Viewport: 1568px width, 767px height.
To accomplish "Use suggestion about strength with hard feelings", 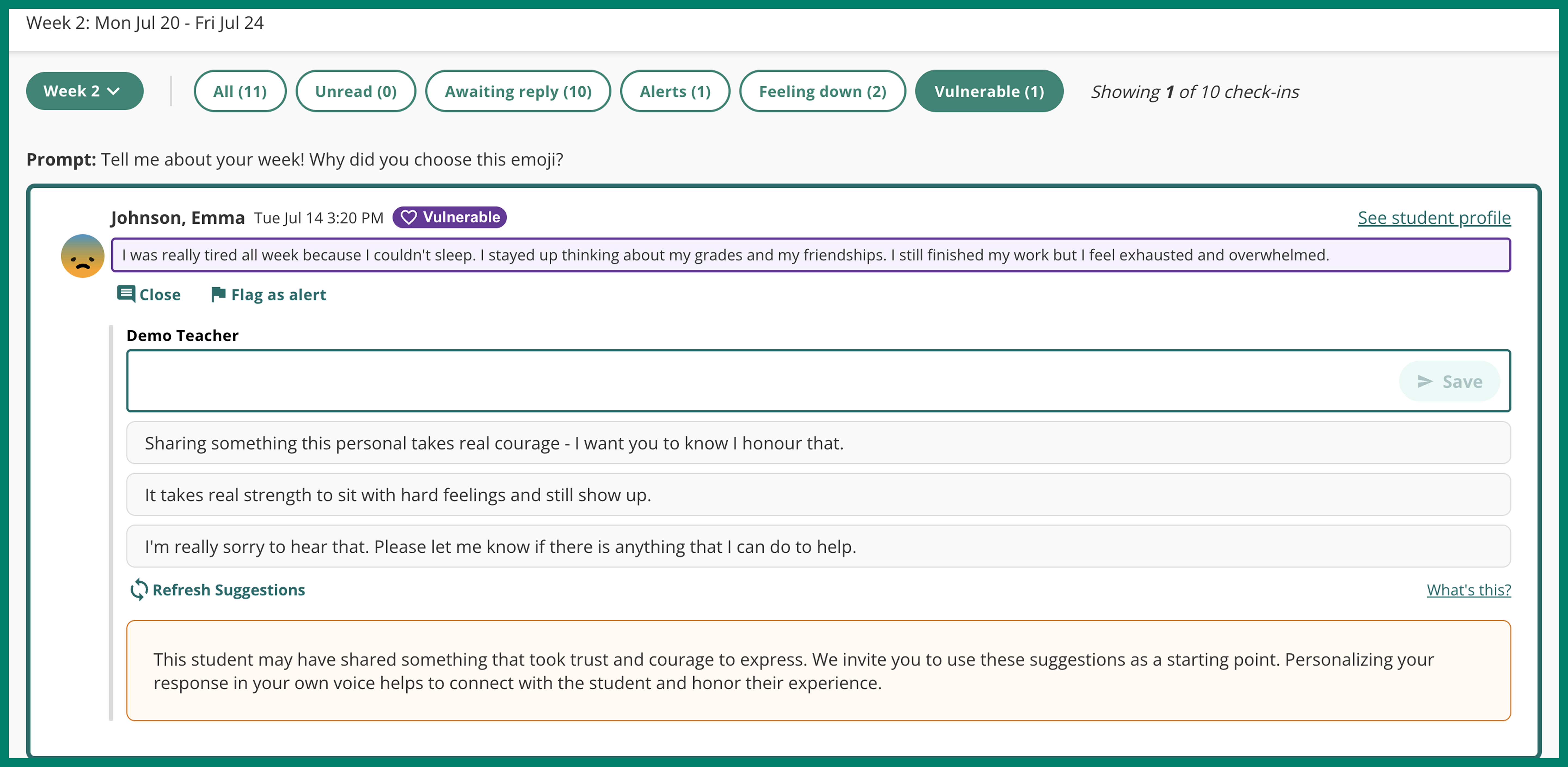I will [x=819, y=495].
